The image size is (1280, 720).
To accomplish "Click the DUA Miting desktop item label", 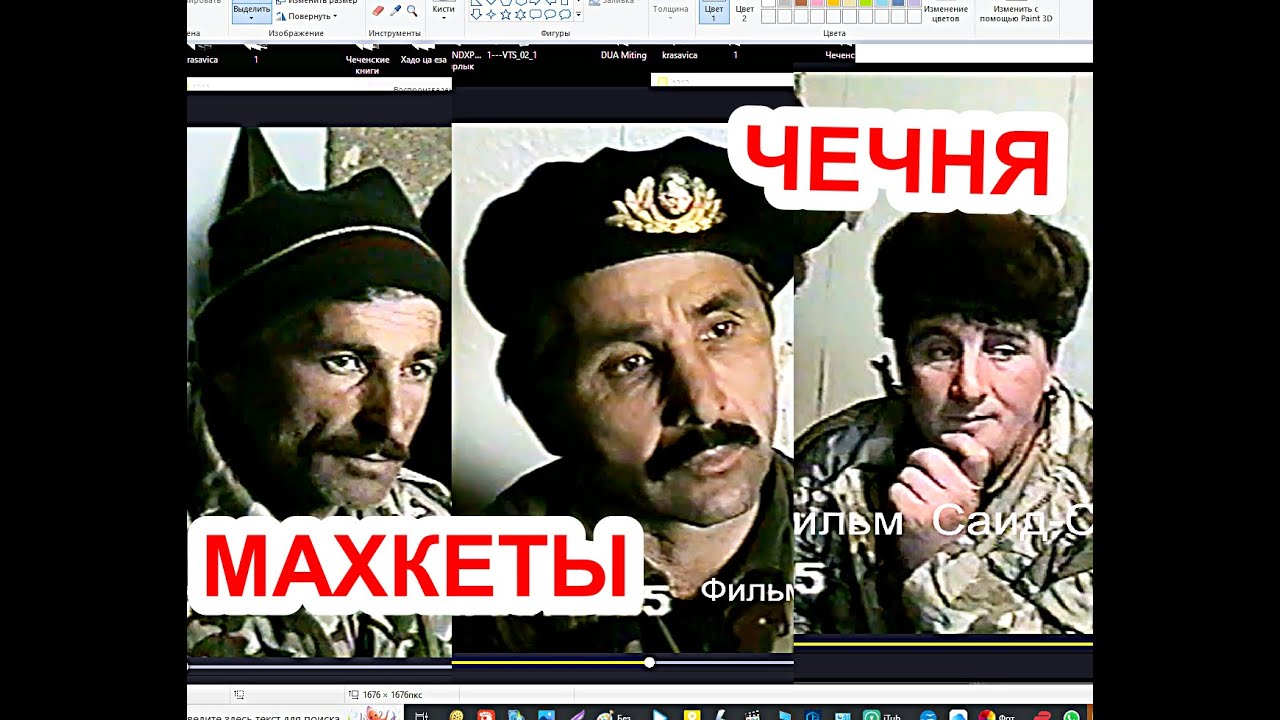I will [x=624, y=55].
